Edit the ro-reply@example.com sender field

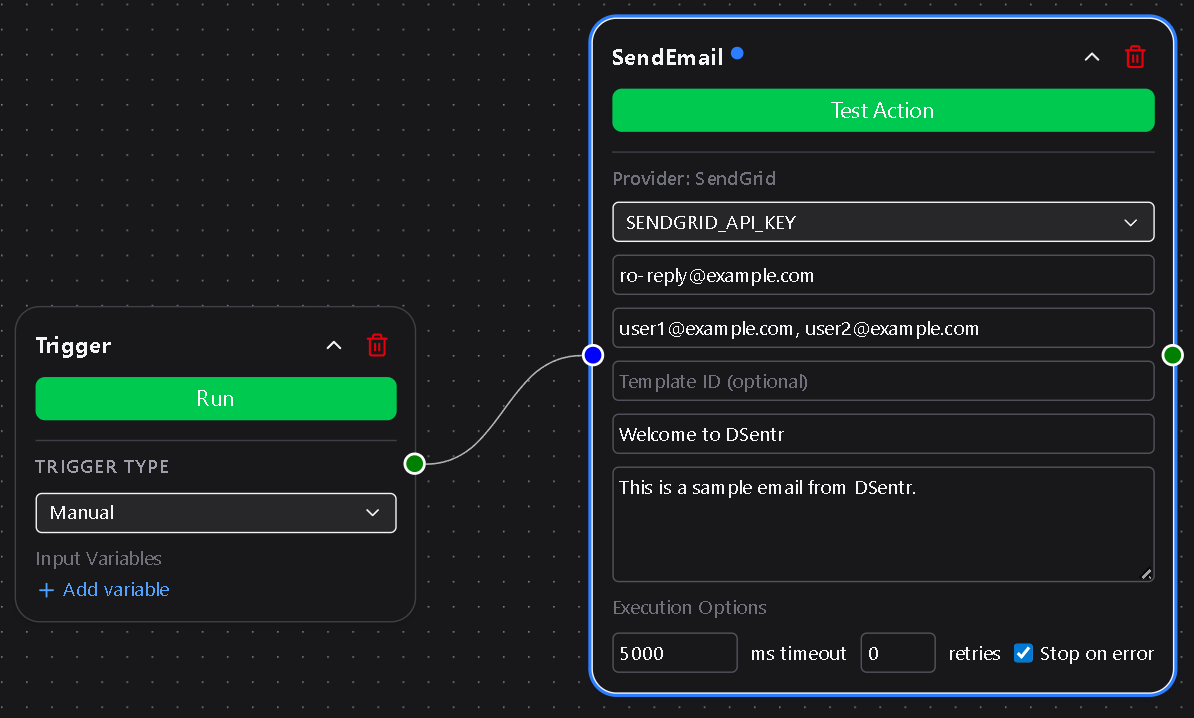(883, 275)
